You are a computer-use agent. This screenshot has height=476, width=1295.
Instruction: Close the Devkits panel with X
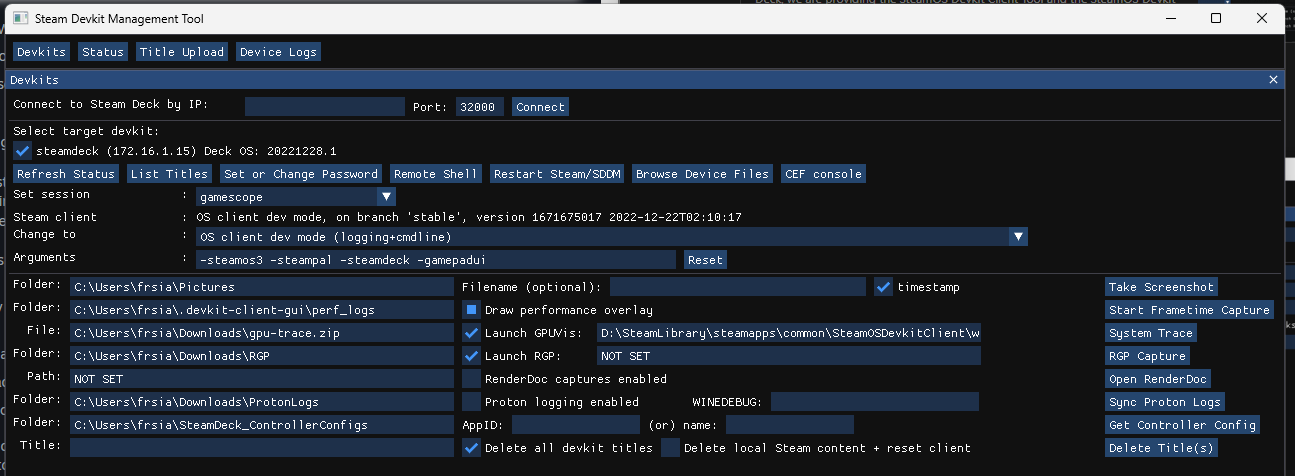[1273, 79]
